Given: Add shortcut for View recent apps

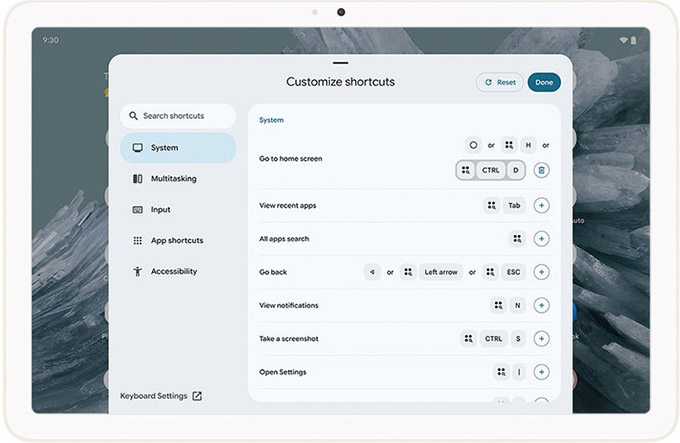Looking at the screenshot, I should tap(541, 205).
